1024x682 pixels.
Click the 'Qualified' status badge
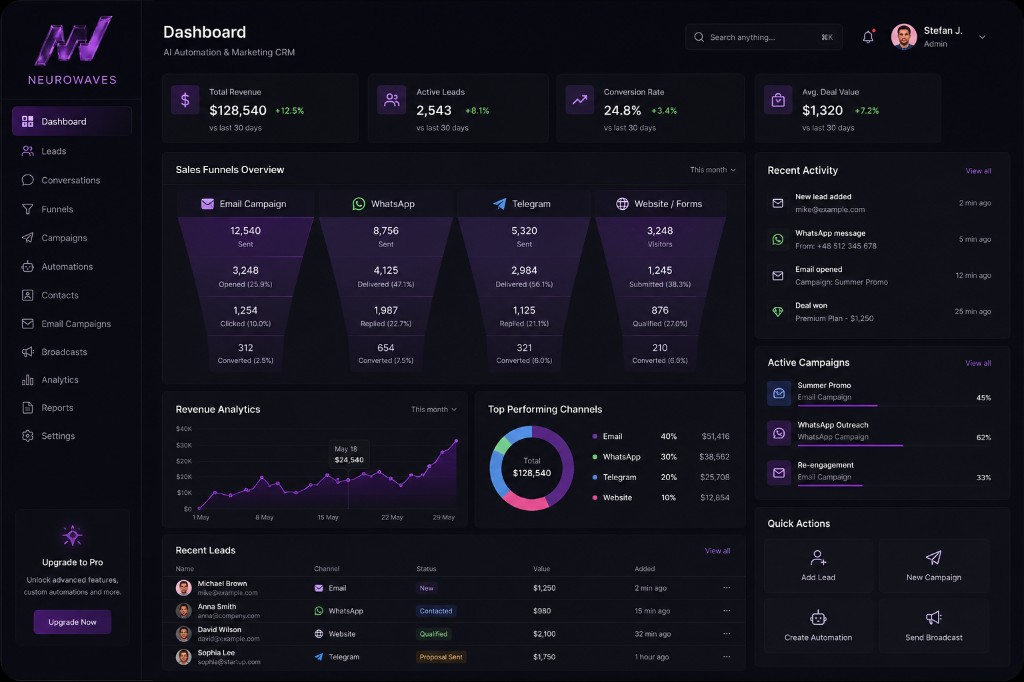[434, 634]
